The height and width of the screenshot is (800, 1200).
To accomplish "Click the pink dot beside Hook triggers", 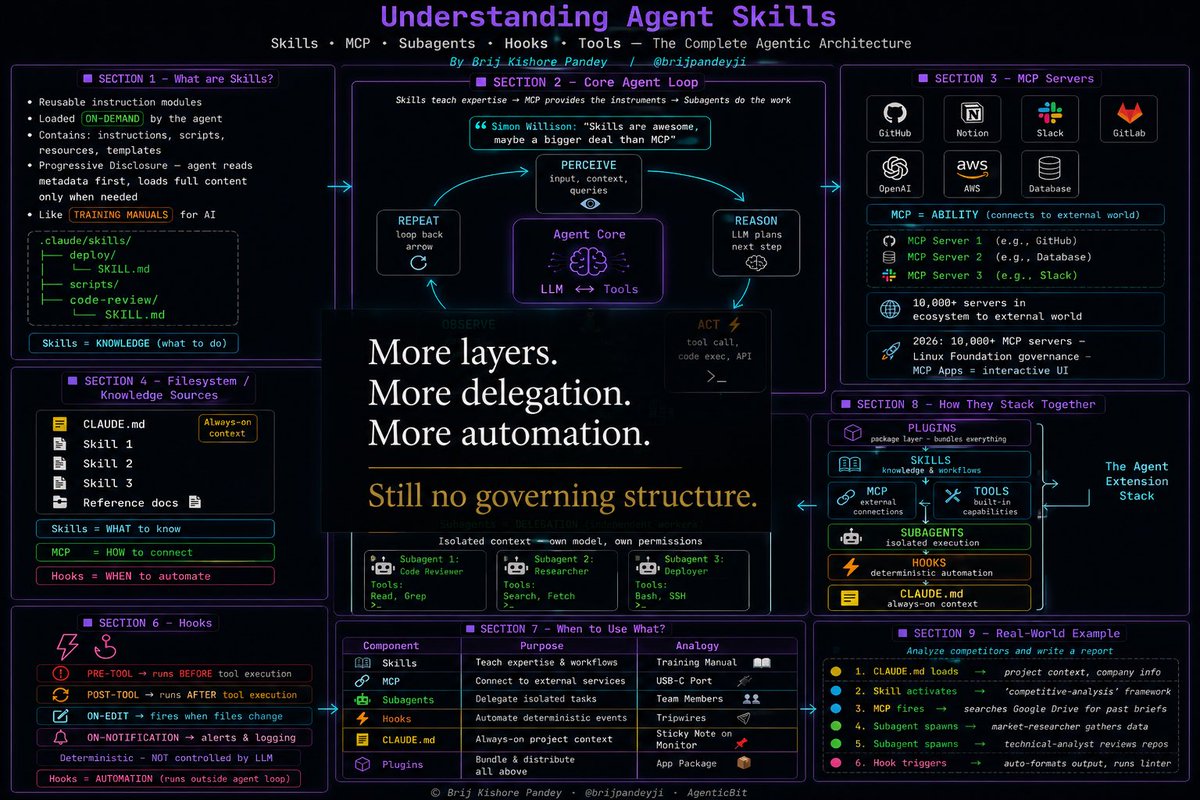I will point(835,762).
